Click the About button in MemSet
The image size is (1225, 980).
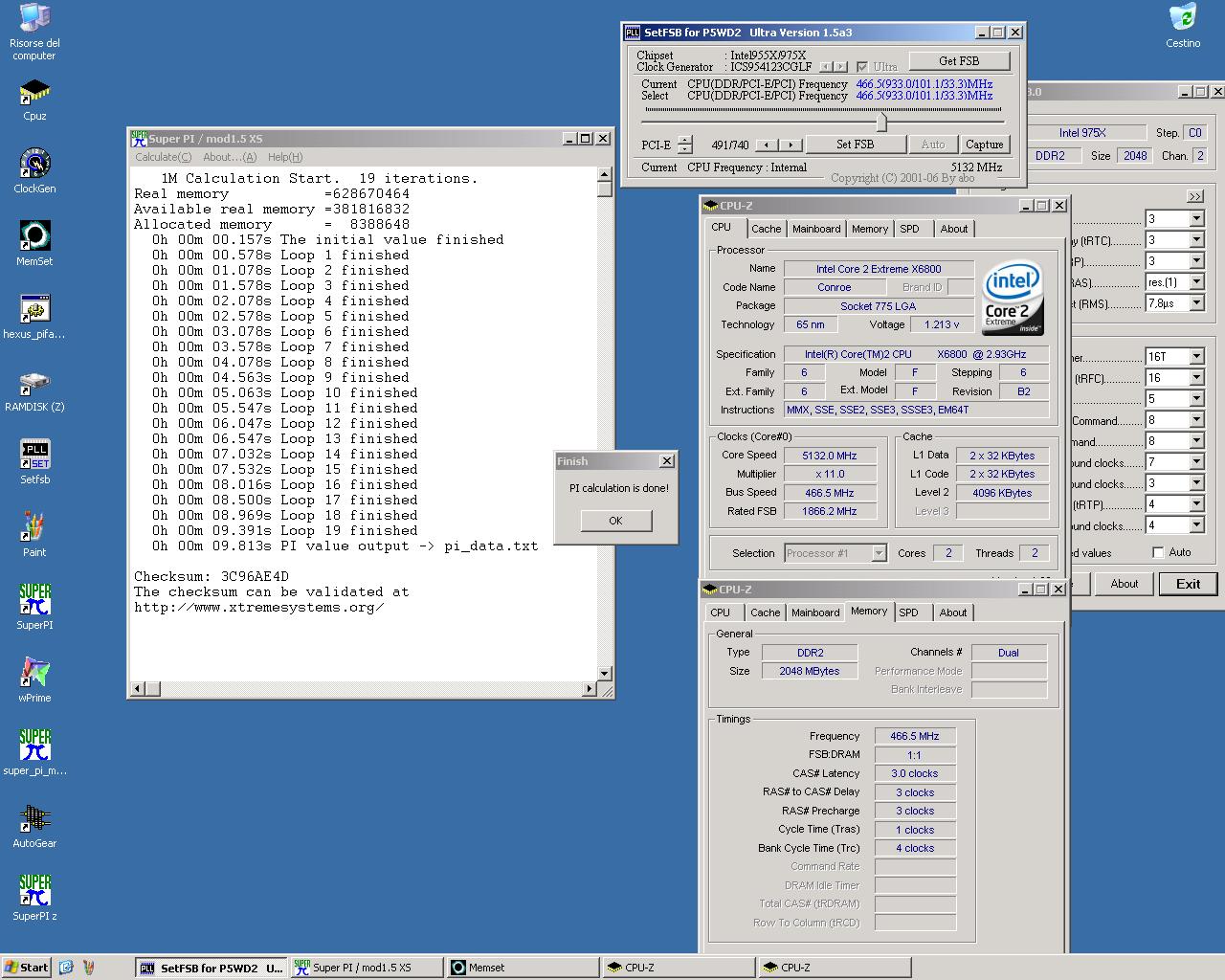click(1125, 584)
